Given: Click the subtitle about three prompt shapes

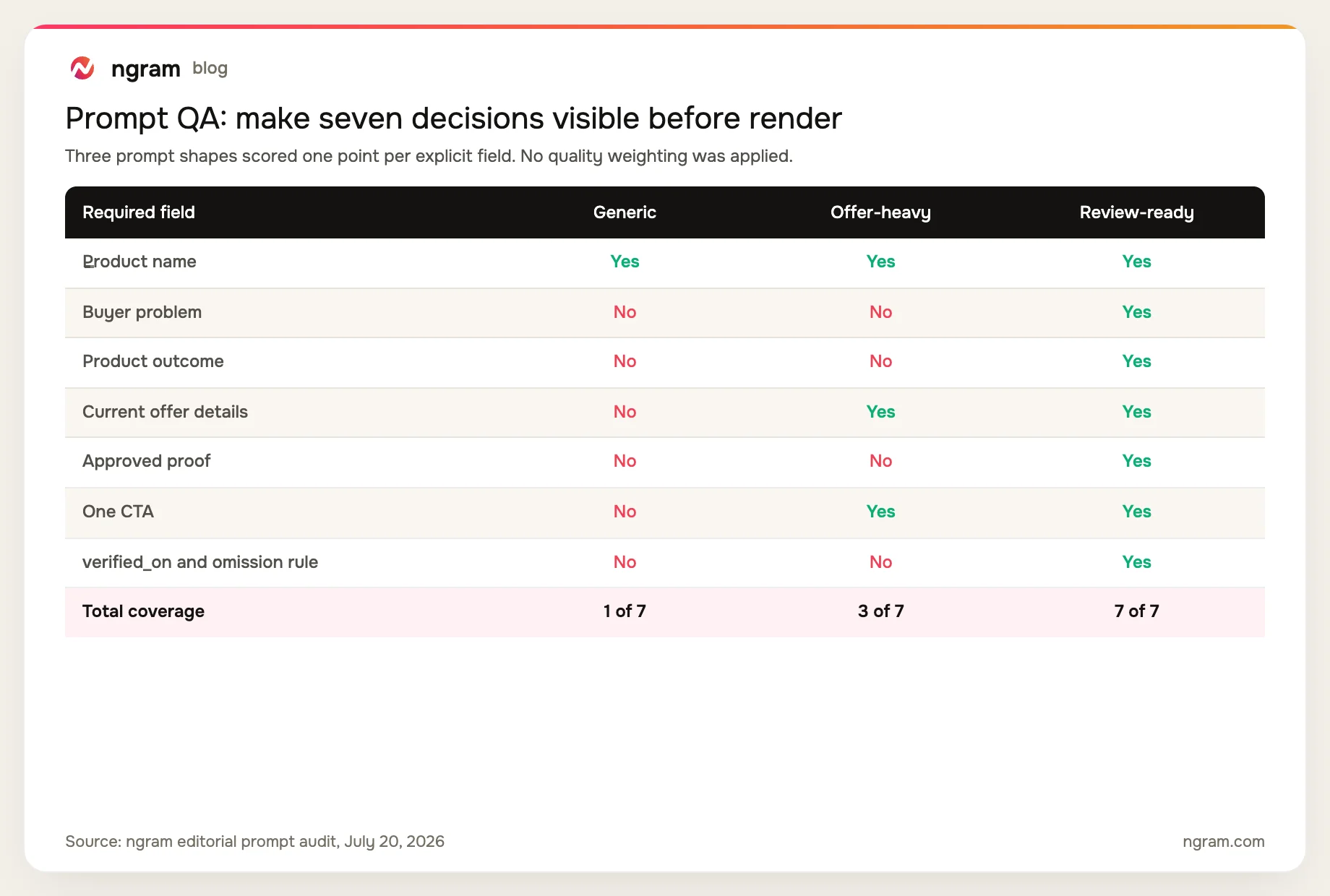Looking at the screenshot, I should click(x=429, y=156).
